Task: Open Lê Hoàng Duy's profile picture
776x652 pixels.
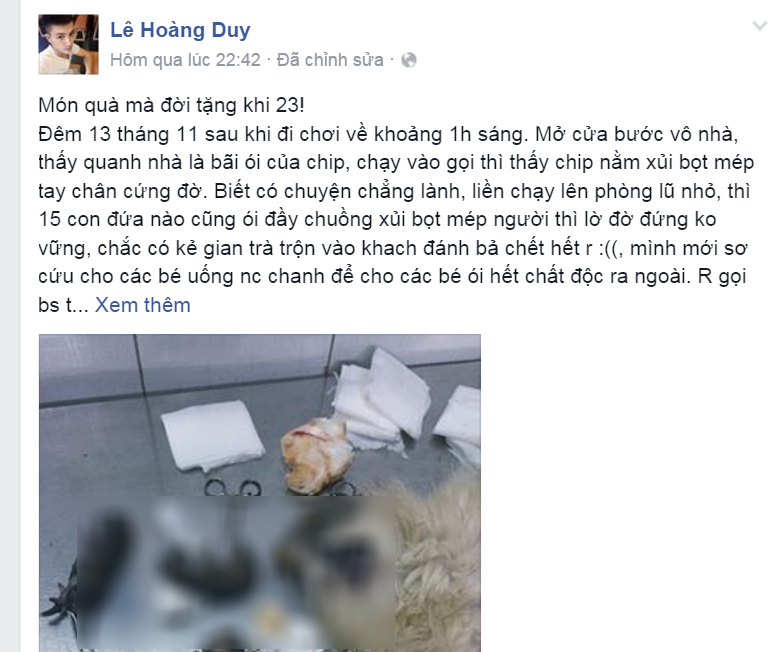Action: point(68,44)
